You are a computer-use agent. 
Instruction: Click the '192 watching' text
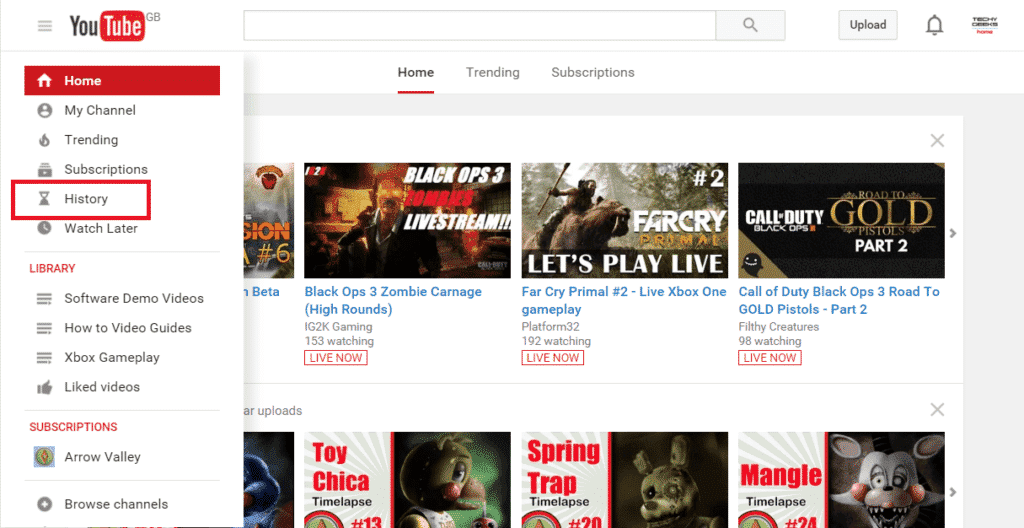click(x=556, y=341)
